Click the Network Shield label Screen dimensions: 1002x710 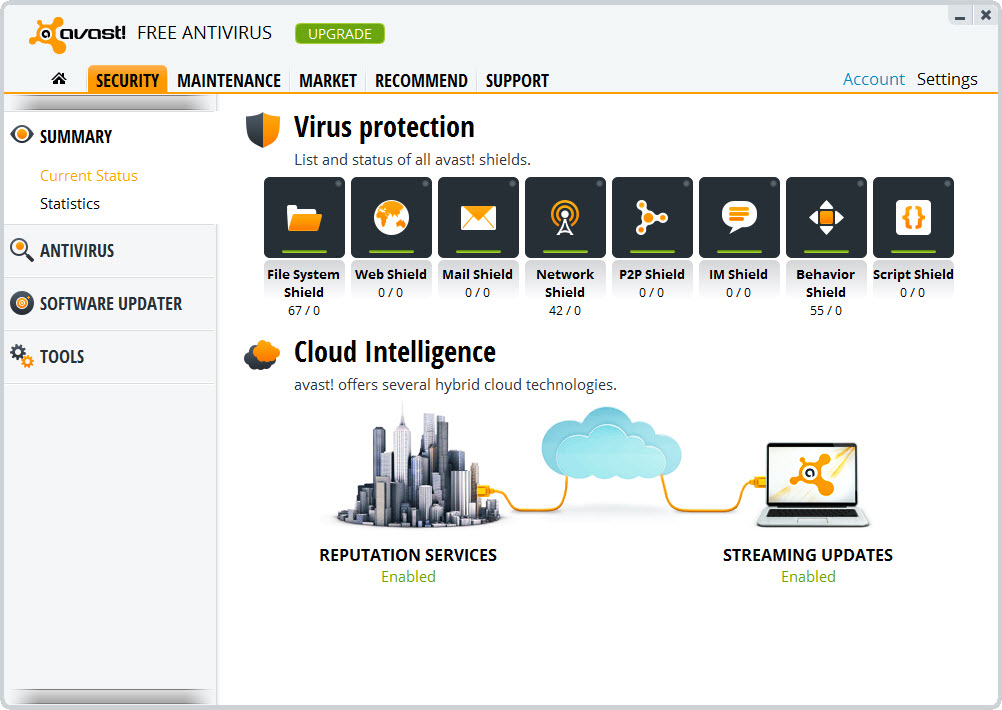[565, 283]
